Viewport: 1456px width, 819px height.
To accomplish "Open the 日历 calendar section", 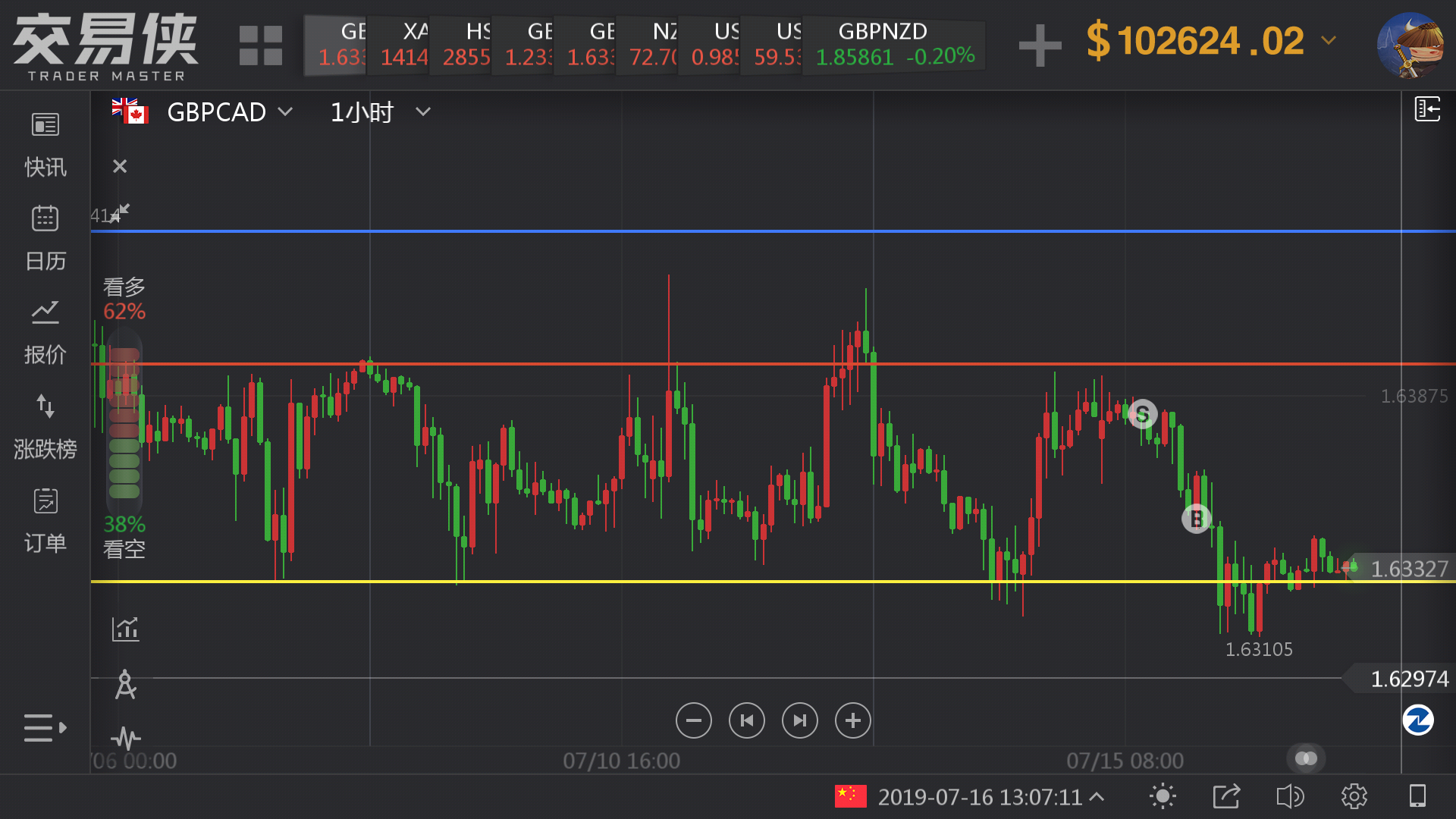I will point(45,238).
